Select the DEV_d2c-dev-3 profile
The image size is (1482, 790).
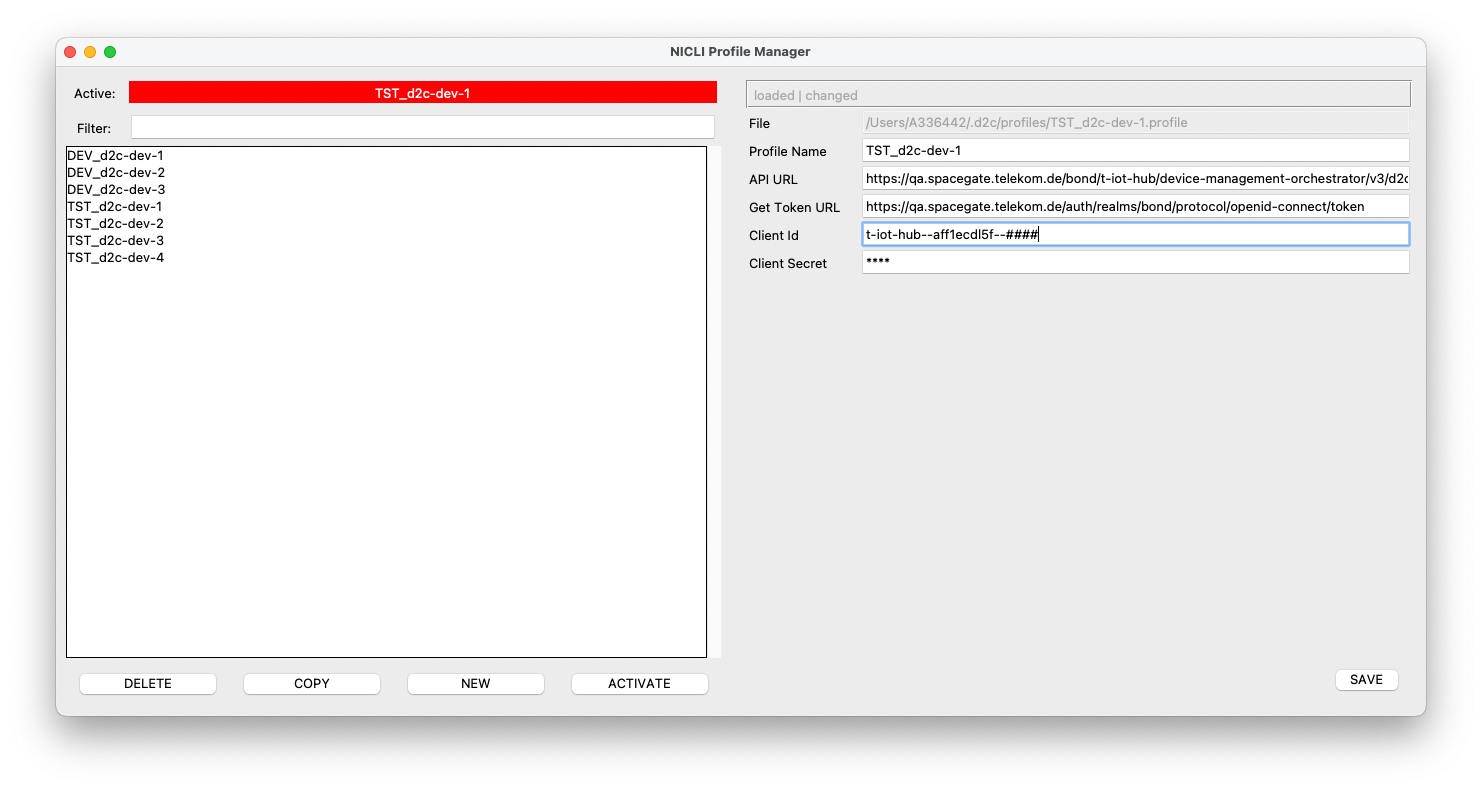[116, 190]
